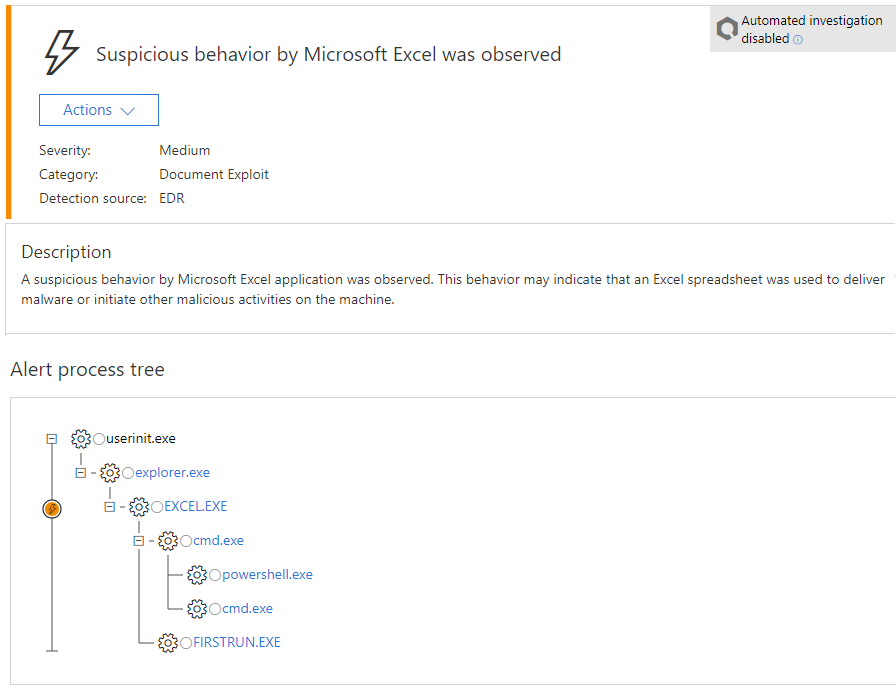
Task: Open the powershell.exe process link
Action: (x=267, y=575)
